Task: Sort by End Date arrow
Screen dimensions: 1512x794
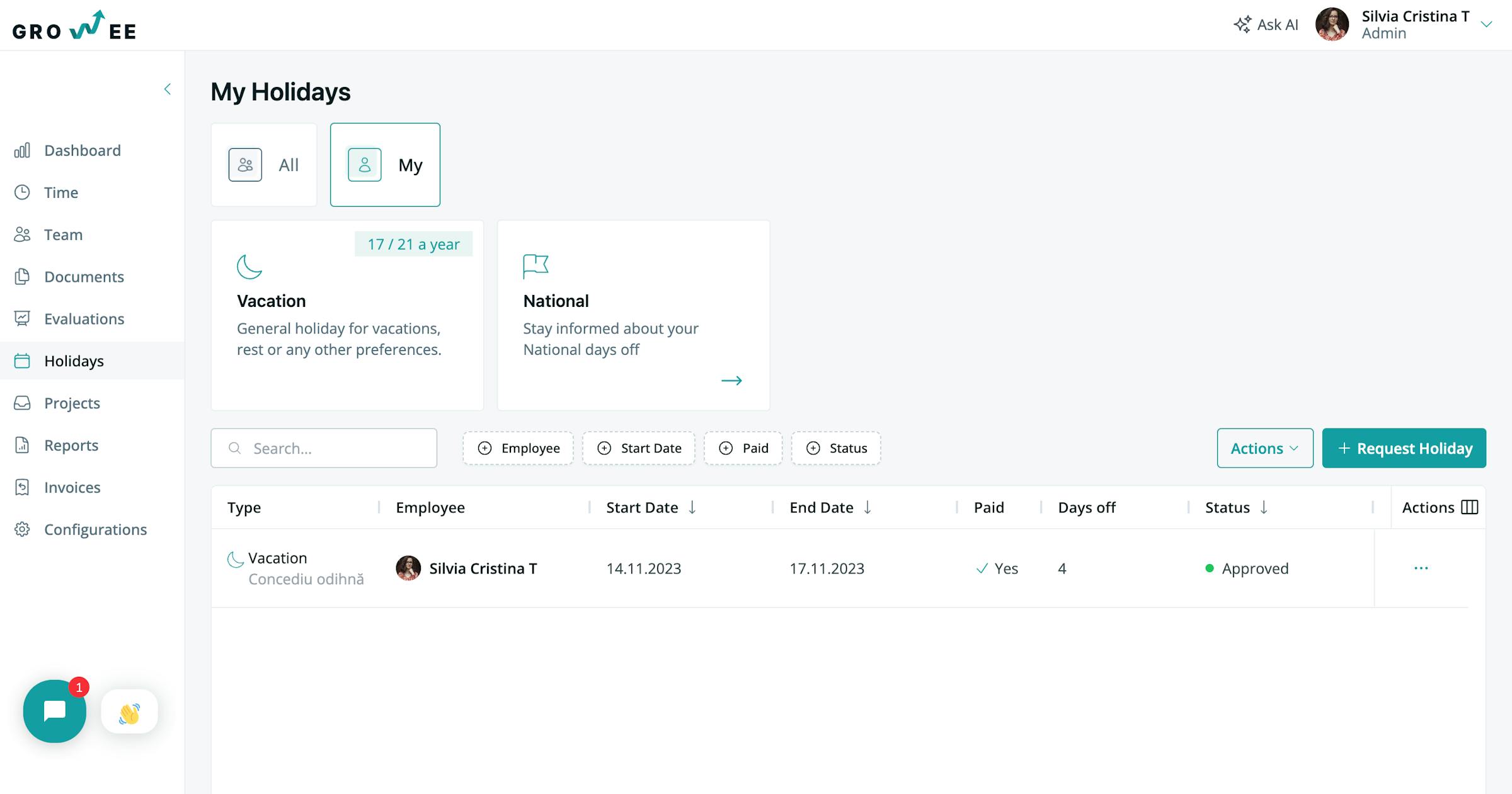Action: 868,507
